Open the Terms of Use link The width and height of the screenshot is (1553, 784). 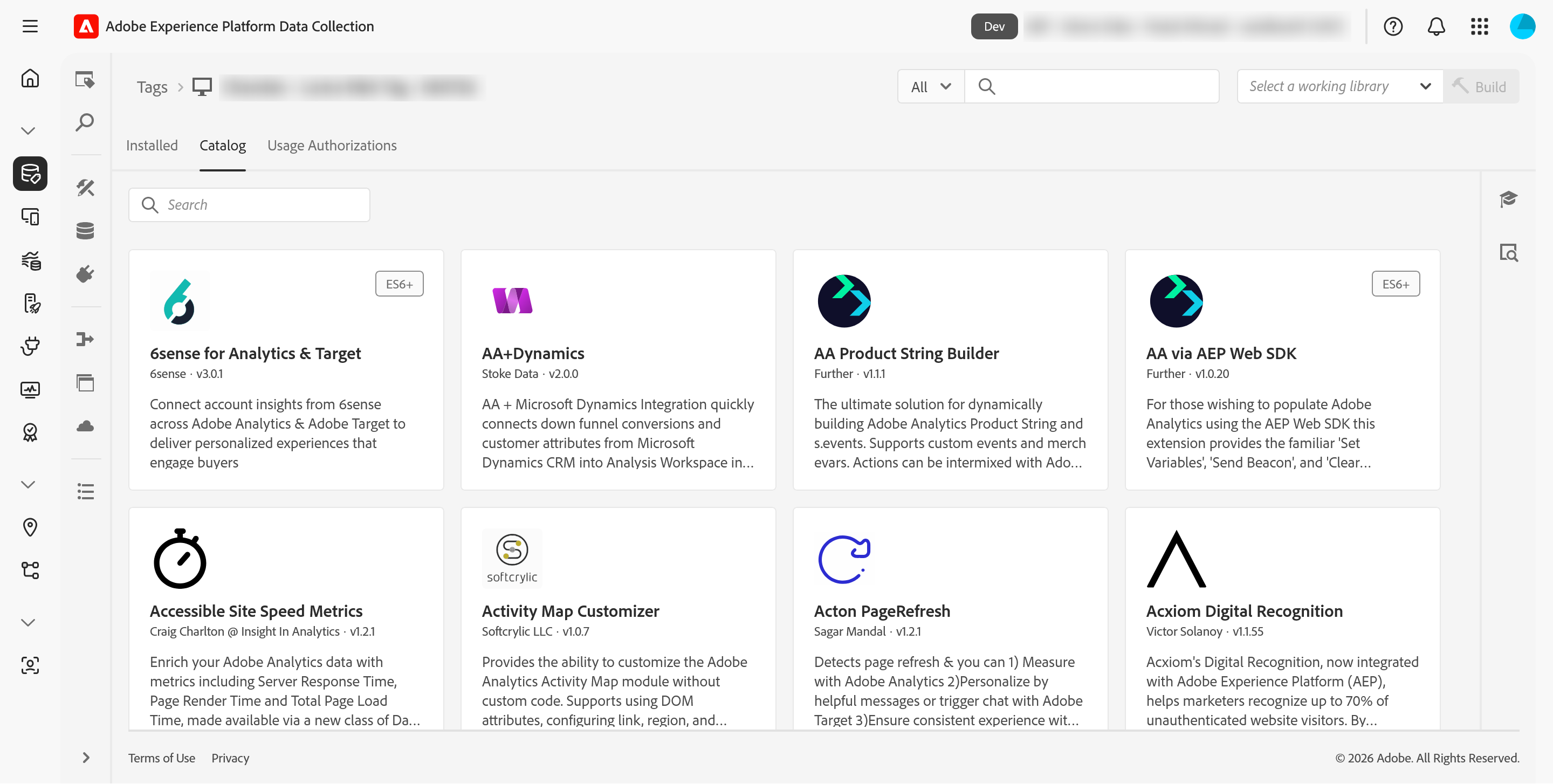(x=162, y=758)
